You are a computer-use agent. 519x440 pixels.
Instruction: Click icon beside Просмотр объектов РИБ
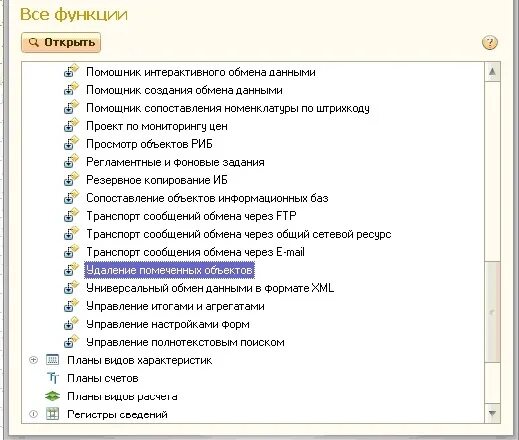[x=71, y=143]
